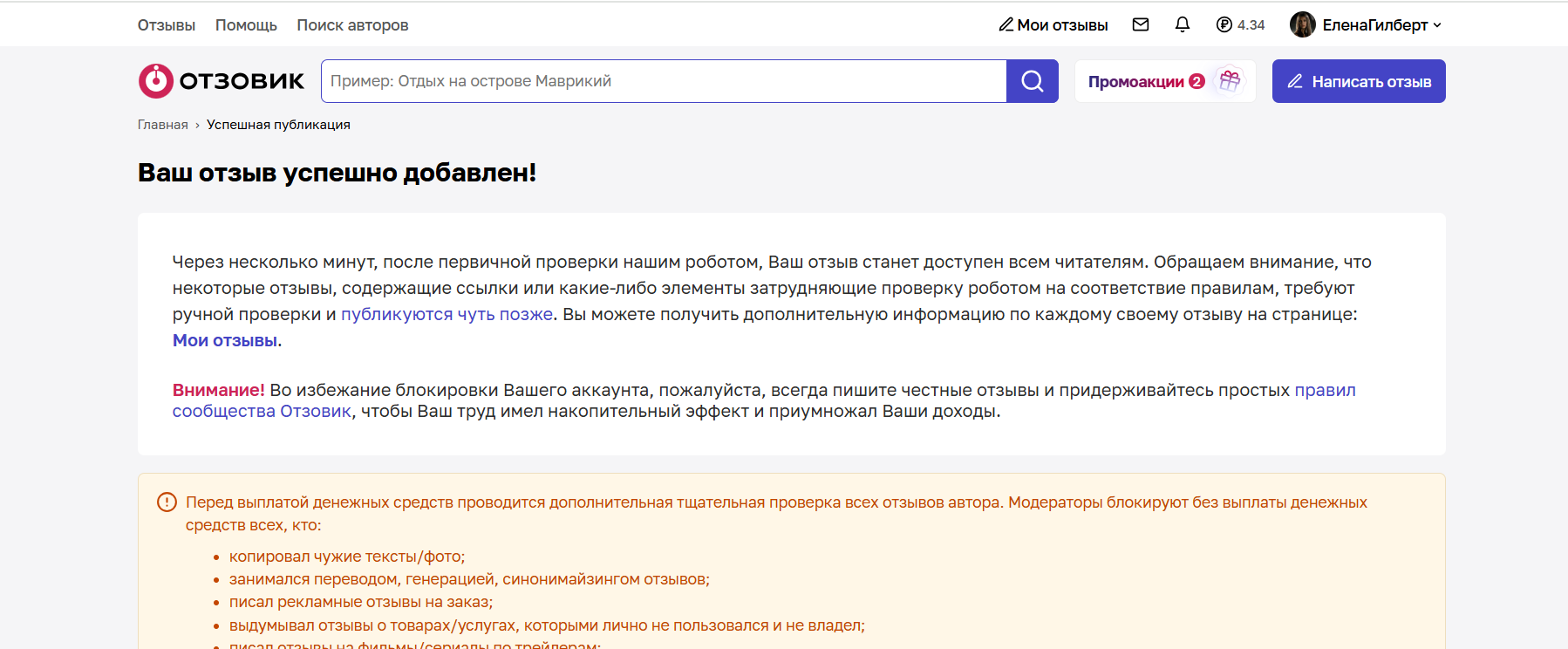This screenshot has width=1568, height=649.
Task: Open the bold Мои отзывы link in text
Action: (225, 340)
